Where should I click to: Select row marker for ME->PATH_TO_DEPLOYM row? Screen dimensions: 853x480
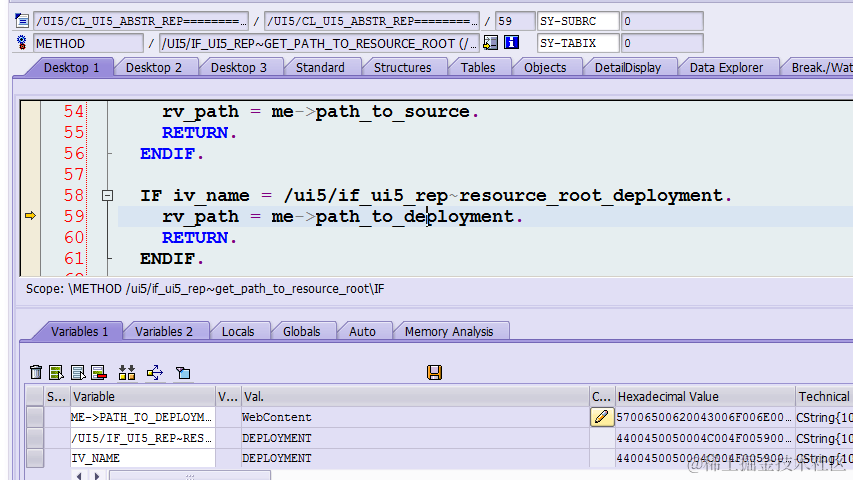35,417
